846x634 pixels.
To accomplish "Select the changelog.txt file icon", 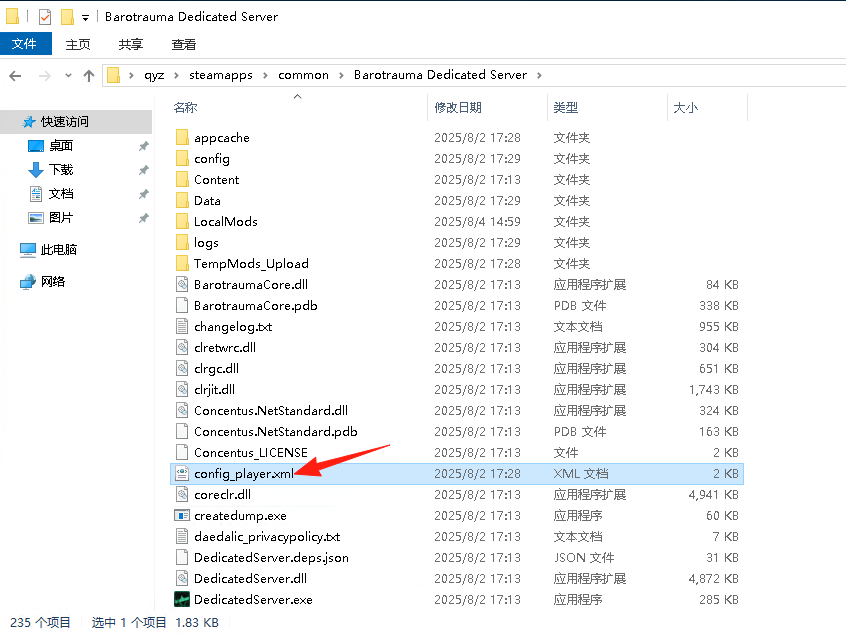I will click(x=182, y=326).
